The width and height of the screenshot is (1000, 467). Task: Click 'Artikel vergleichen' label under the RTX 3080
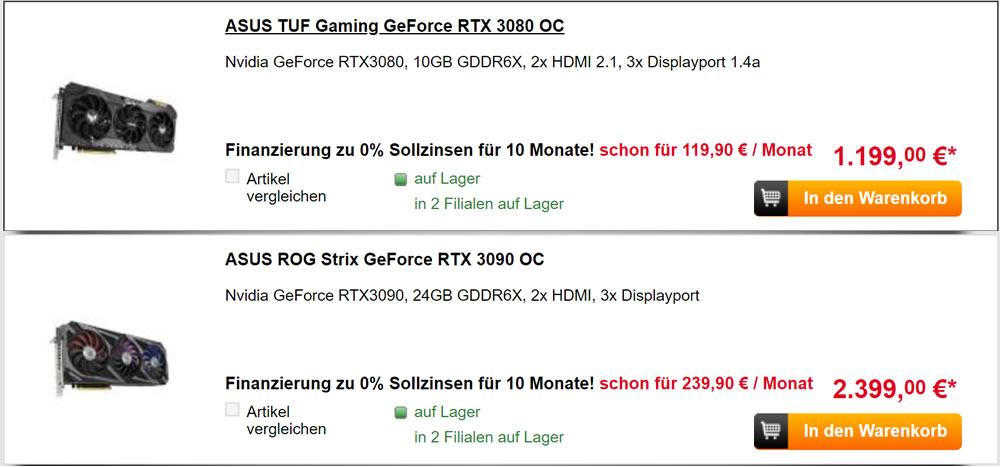tap(286, 187)
